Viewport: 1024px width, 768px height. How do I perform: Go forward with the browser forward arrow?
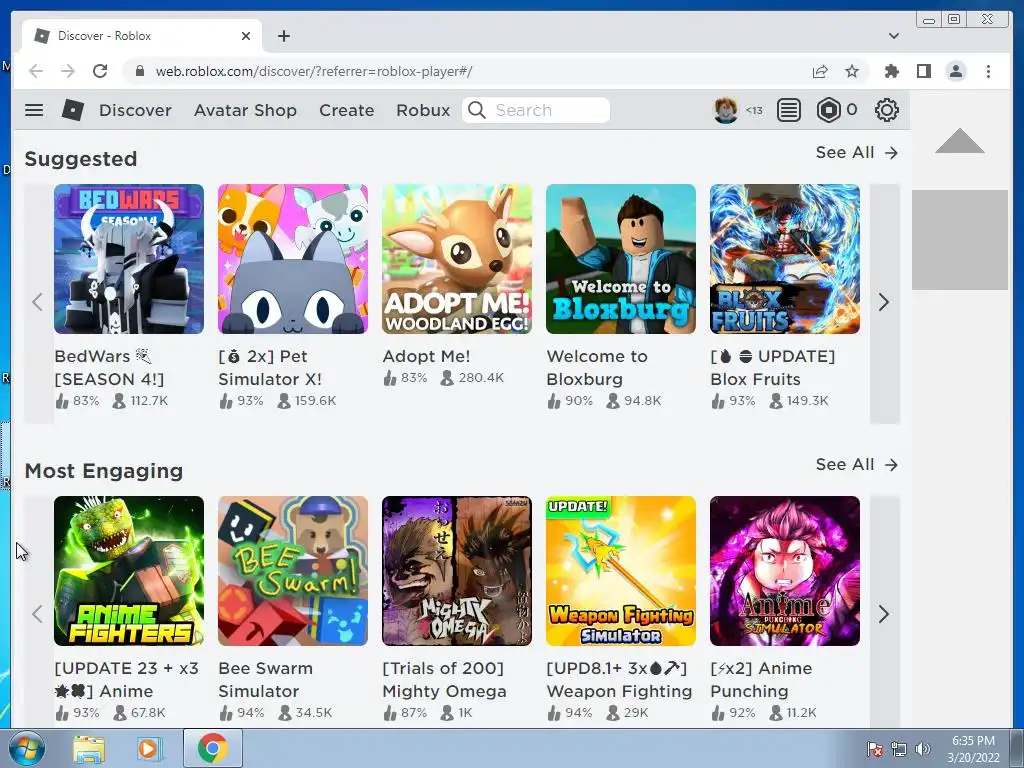(x=68, y=71)
